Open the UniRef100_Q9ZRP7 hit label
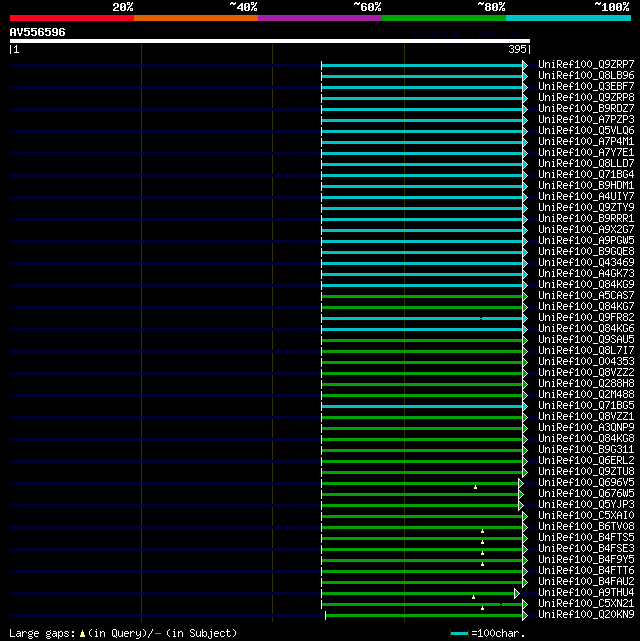640x641 pixels. (x=586, y=65)
